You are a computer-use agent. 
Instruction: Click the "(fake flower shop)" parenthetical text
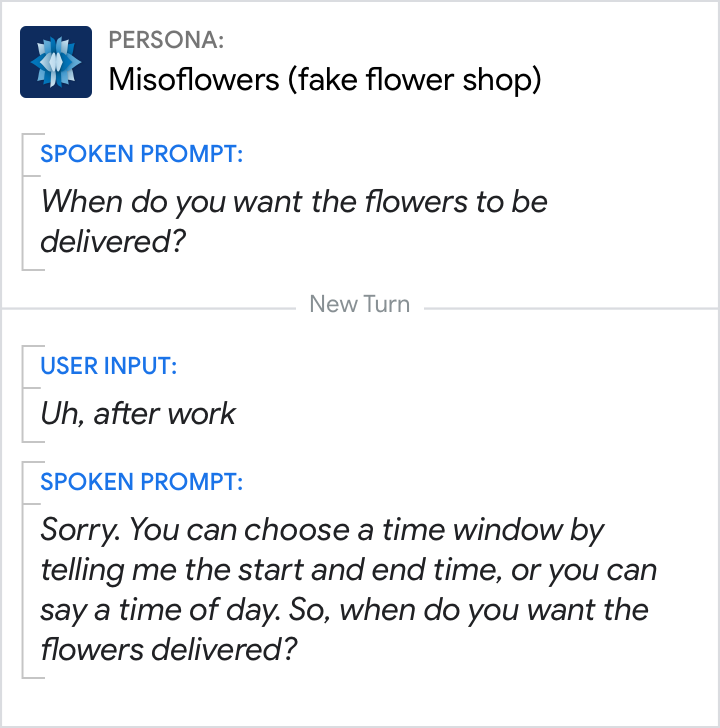414,80
